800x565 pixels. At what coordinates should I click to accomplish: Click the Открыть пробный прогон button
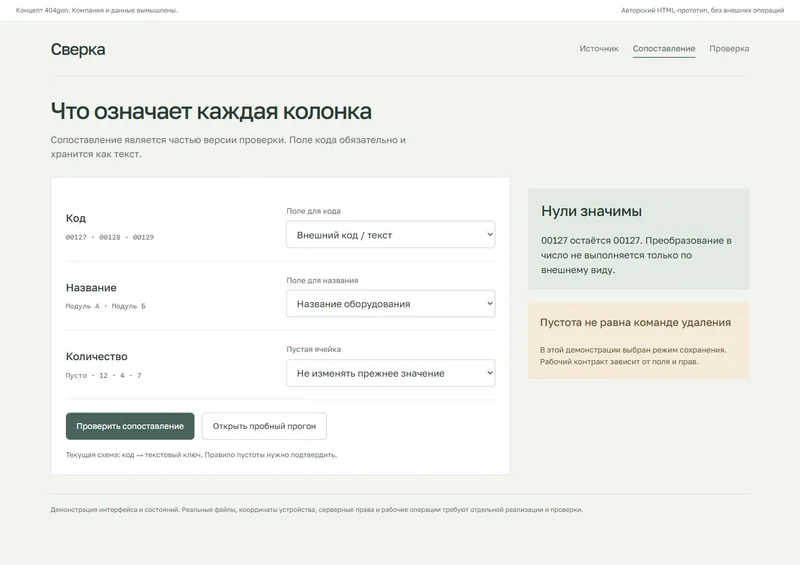[x=264, y=426]
